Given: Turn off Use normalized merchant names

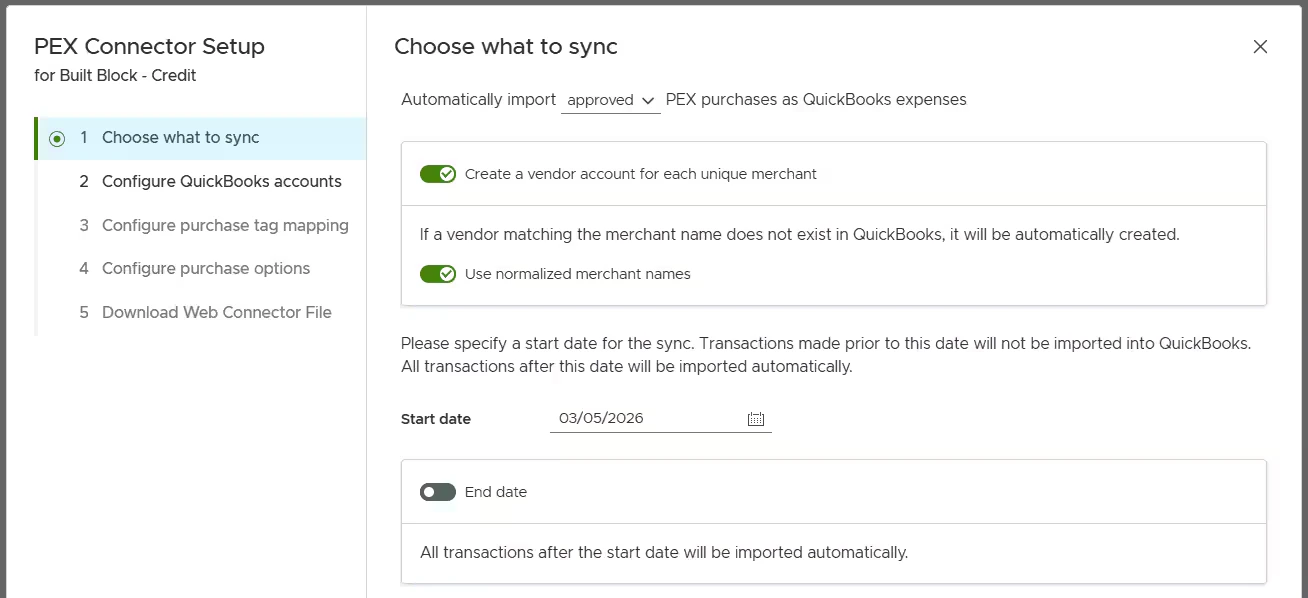Looking at the screenshot, I should coord(438,274).
